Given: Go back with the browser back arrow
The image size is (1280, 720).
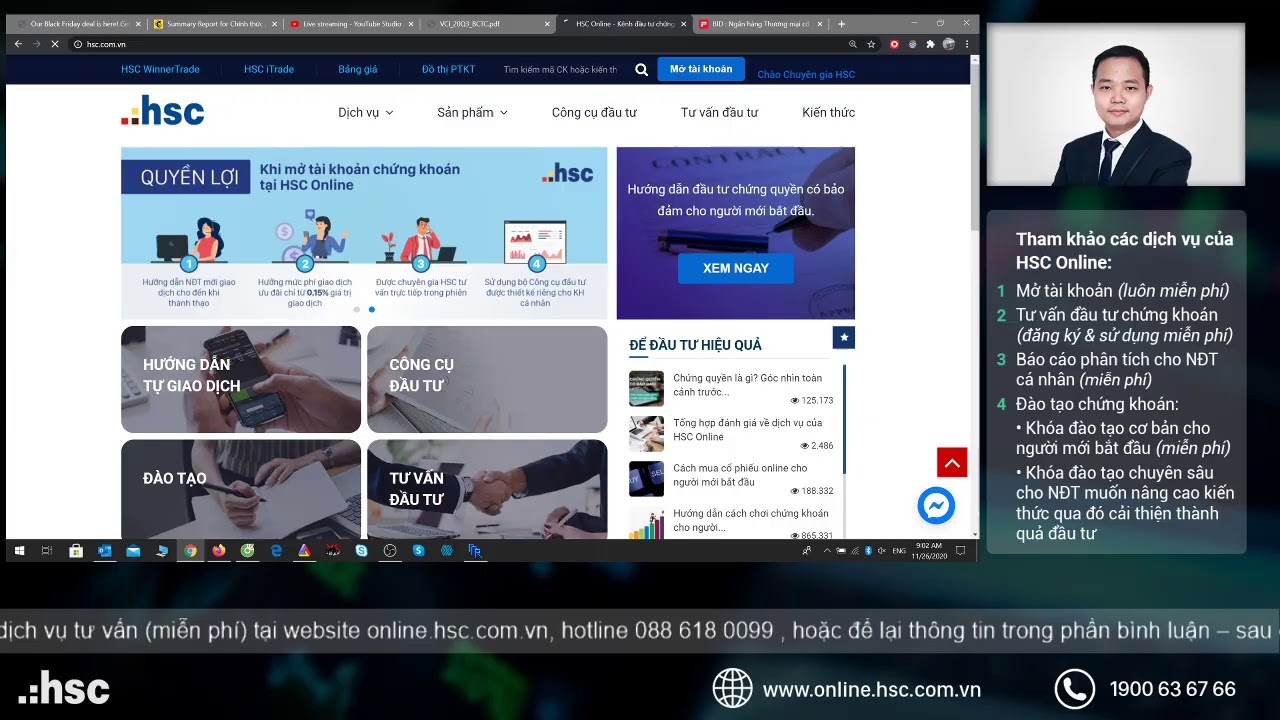Looking at the screenshot, I should point(18,44).
